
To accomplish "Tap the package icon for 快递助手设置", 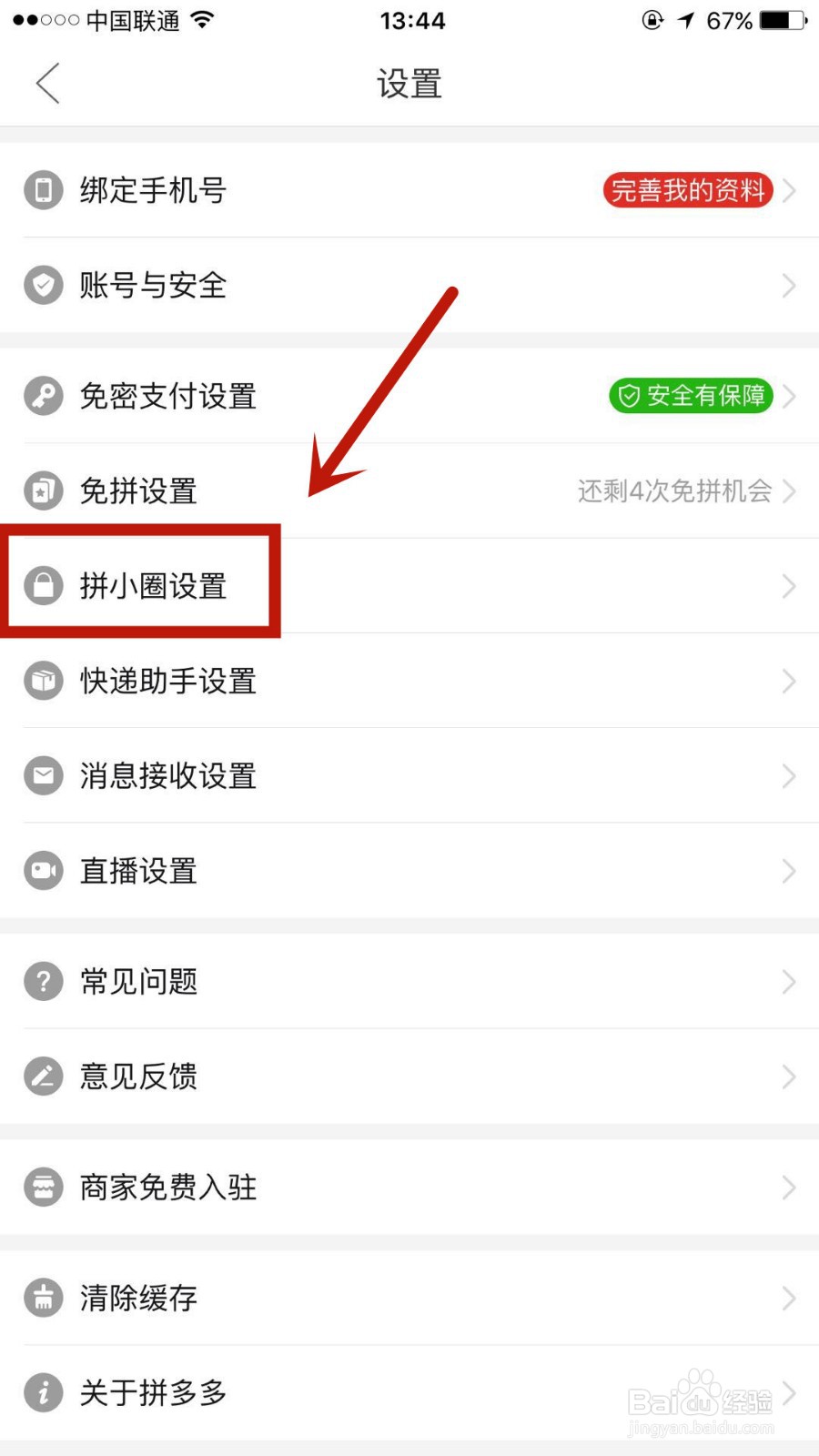I will (x=43, y=681).
